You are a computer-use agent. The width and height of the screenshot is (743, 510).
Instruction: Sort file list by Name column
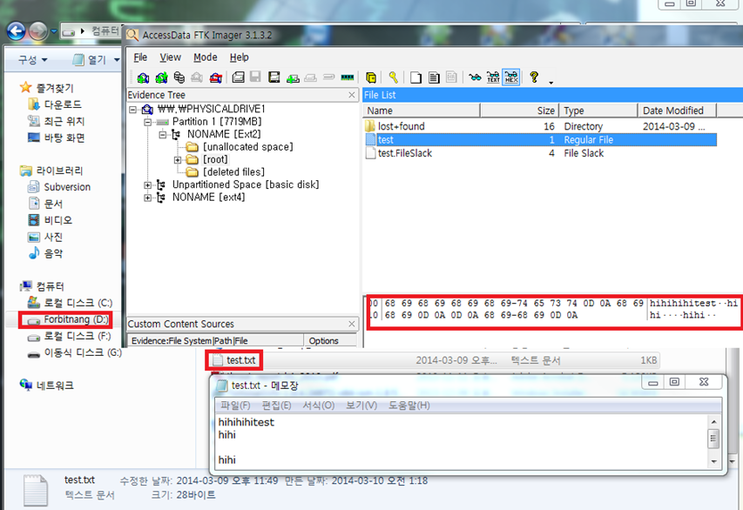(422, 110)
